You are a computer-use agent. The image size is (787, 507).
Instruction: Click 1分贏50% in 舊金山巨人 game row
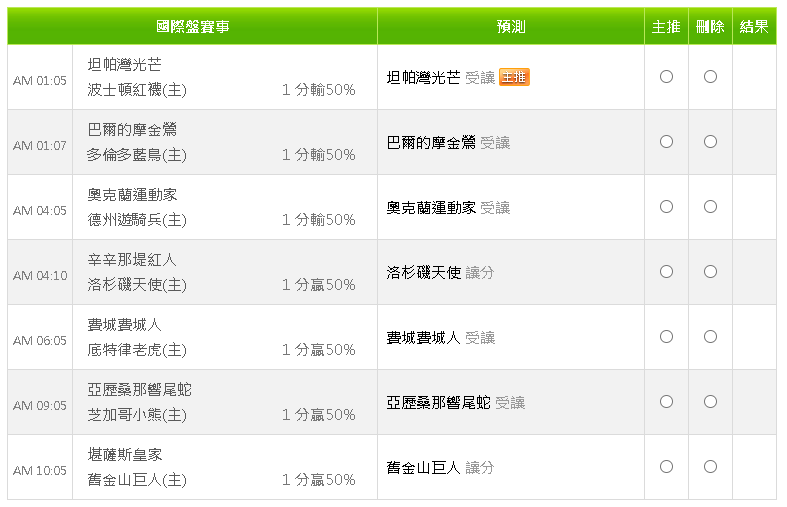319,480
